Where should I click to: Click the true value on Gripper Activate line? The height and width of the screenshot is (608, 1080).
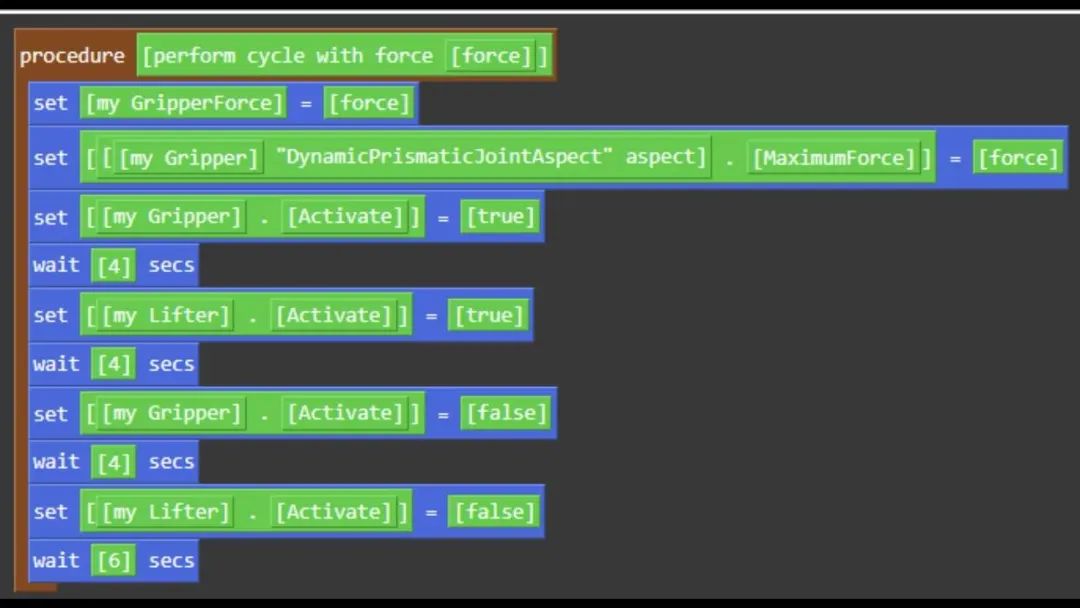499,216
